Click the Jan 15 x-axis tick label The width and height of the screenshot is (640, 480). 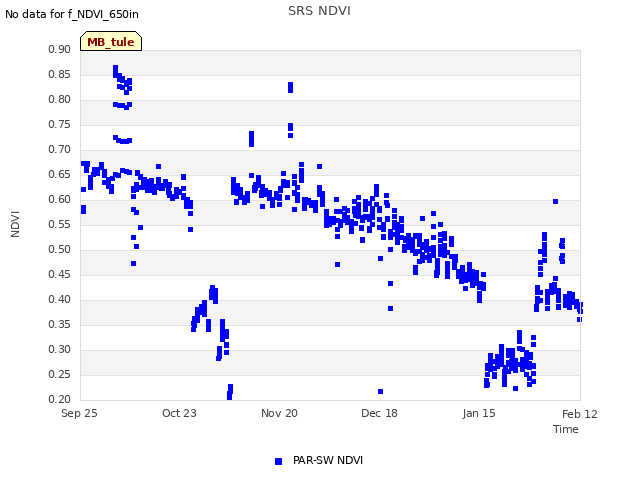479,413
